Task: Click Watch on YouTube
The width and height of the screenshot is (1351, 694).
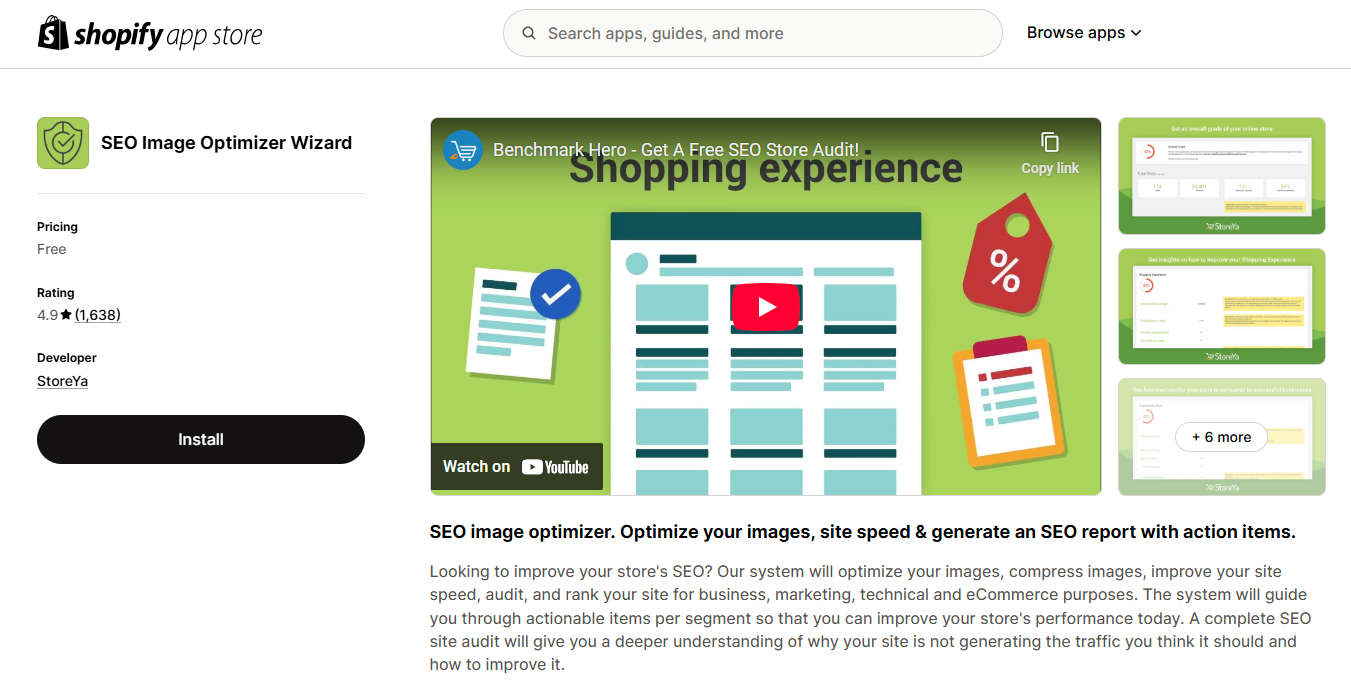Action: pos(516,466)
